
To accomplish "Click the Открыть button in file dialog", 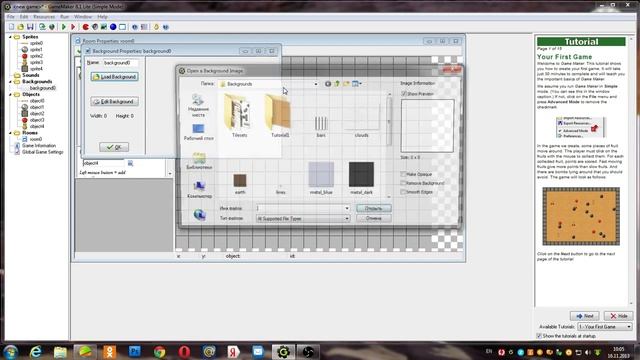I will coord(373,208).
